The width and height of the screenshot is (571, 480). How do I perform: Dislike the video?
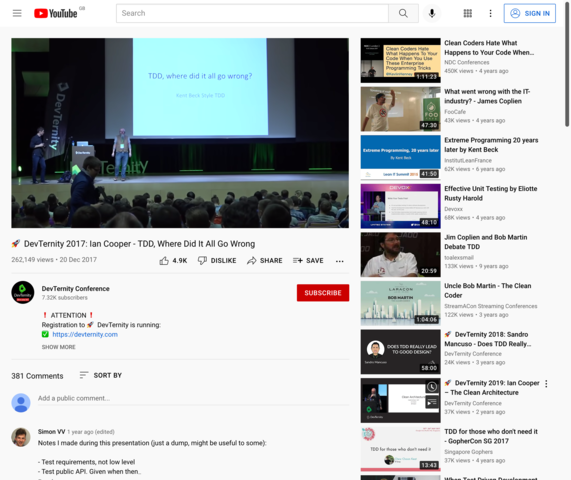217,261
